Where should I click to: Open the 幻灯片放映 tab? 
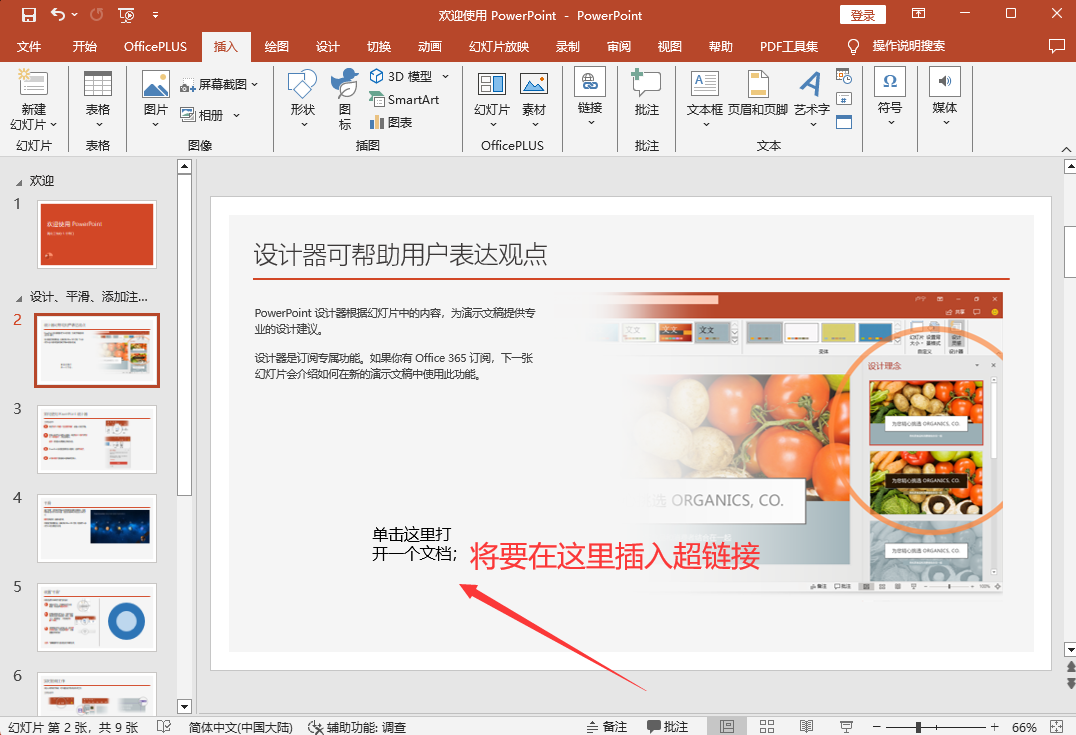coord(499,47)
